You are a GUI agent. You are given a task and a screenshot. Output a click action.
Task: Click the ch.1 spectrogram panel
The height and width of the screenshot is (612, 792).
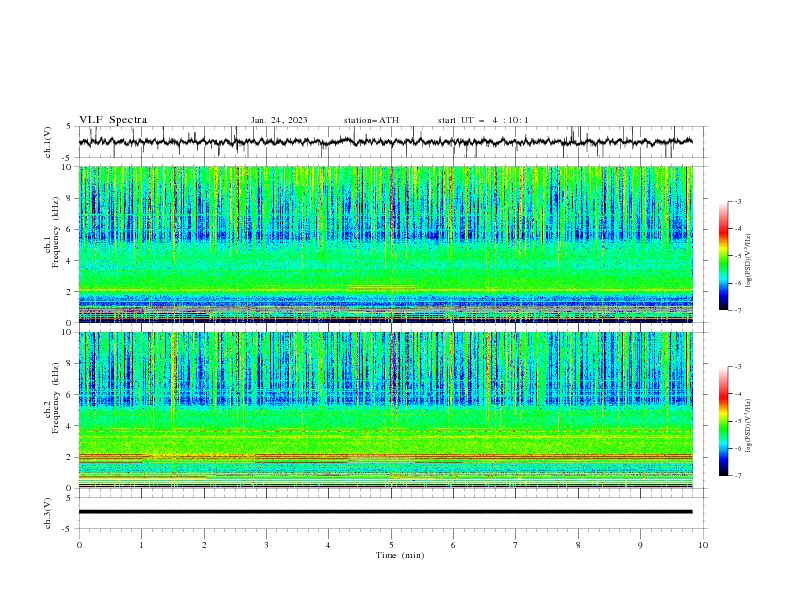click(x=385, y=244)
